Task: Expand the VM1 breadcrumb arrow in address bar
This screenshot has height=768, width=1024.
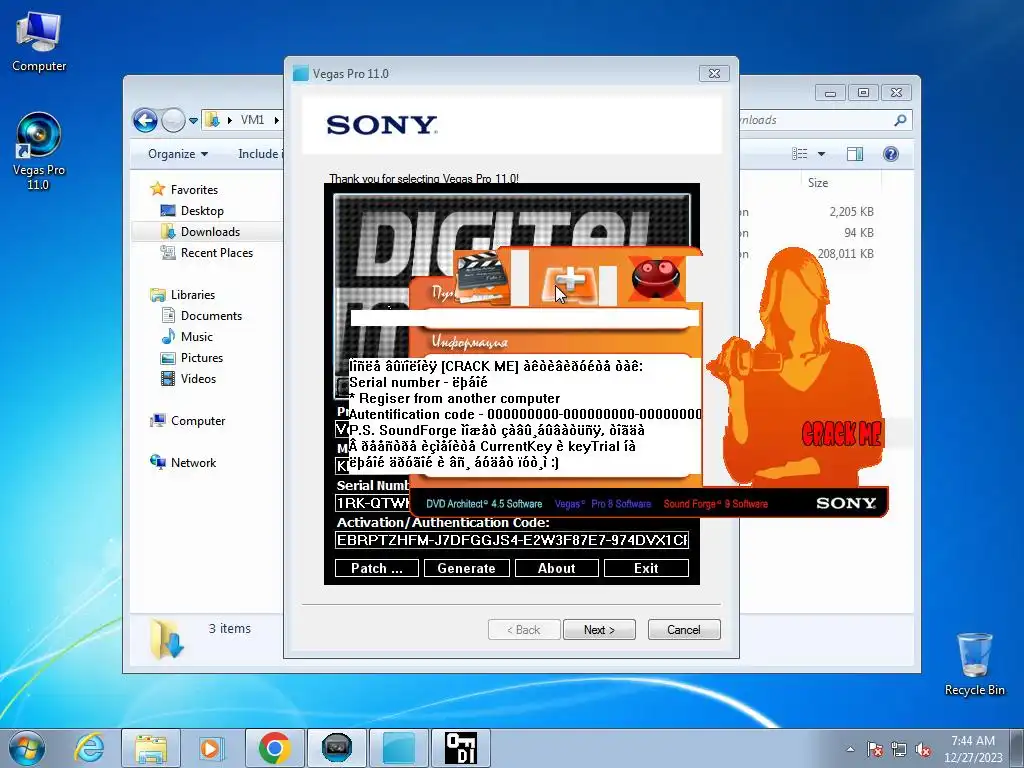Action: point(276,120)
